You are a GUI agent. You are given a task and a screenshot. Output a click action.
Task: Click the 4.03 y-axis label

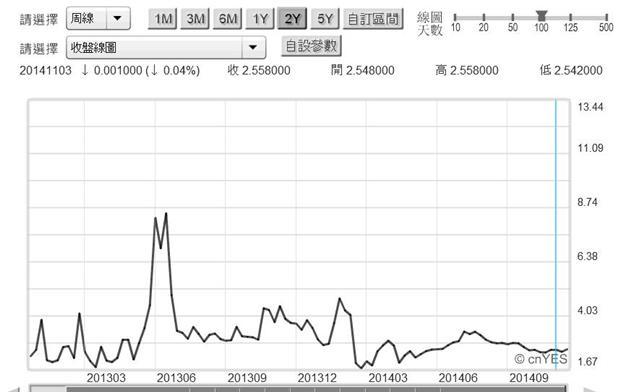pos(588,311)
